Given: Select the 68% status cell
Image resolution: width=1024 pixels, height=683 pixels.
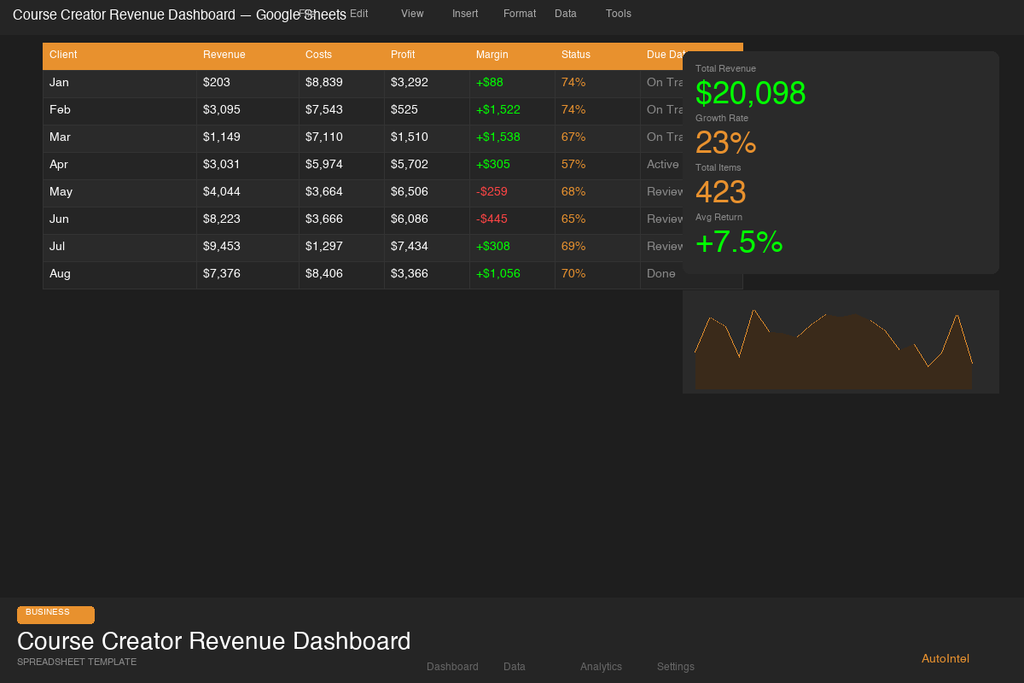Looking at the screenshot, I should [598, 193].
